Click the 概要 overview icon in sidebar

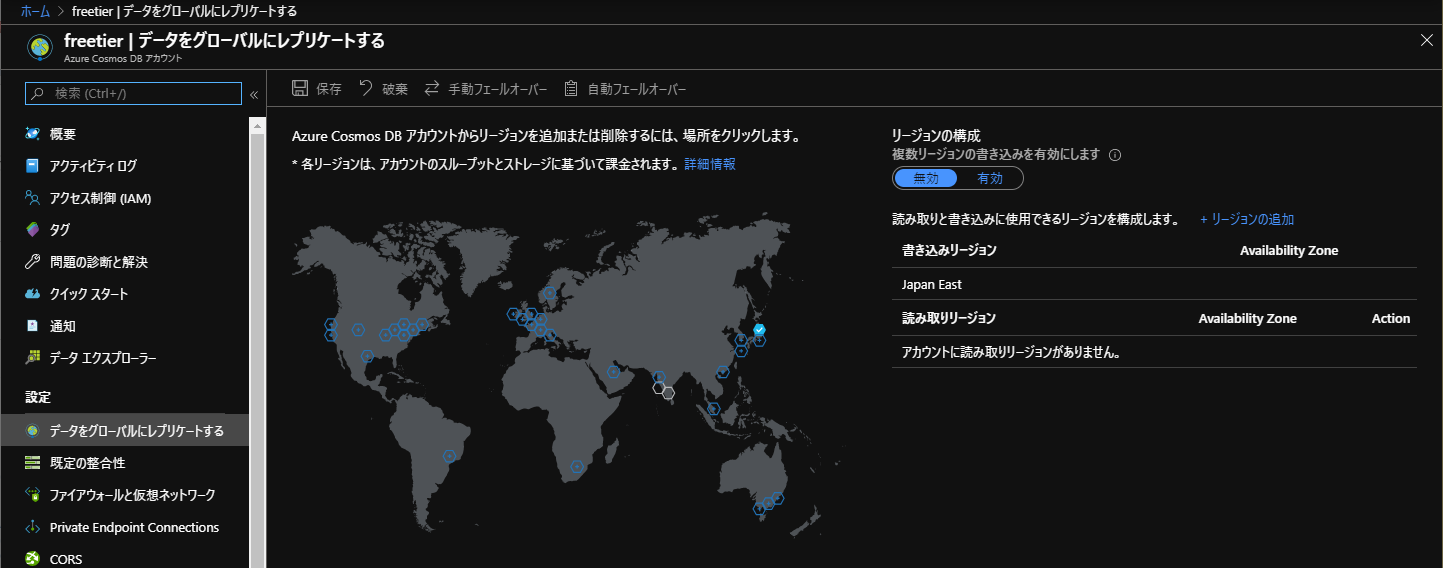pyautogui.click(x=33, y=134)
